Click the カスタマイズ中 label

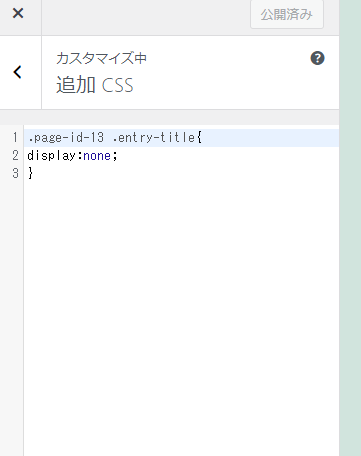(101, 58)
